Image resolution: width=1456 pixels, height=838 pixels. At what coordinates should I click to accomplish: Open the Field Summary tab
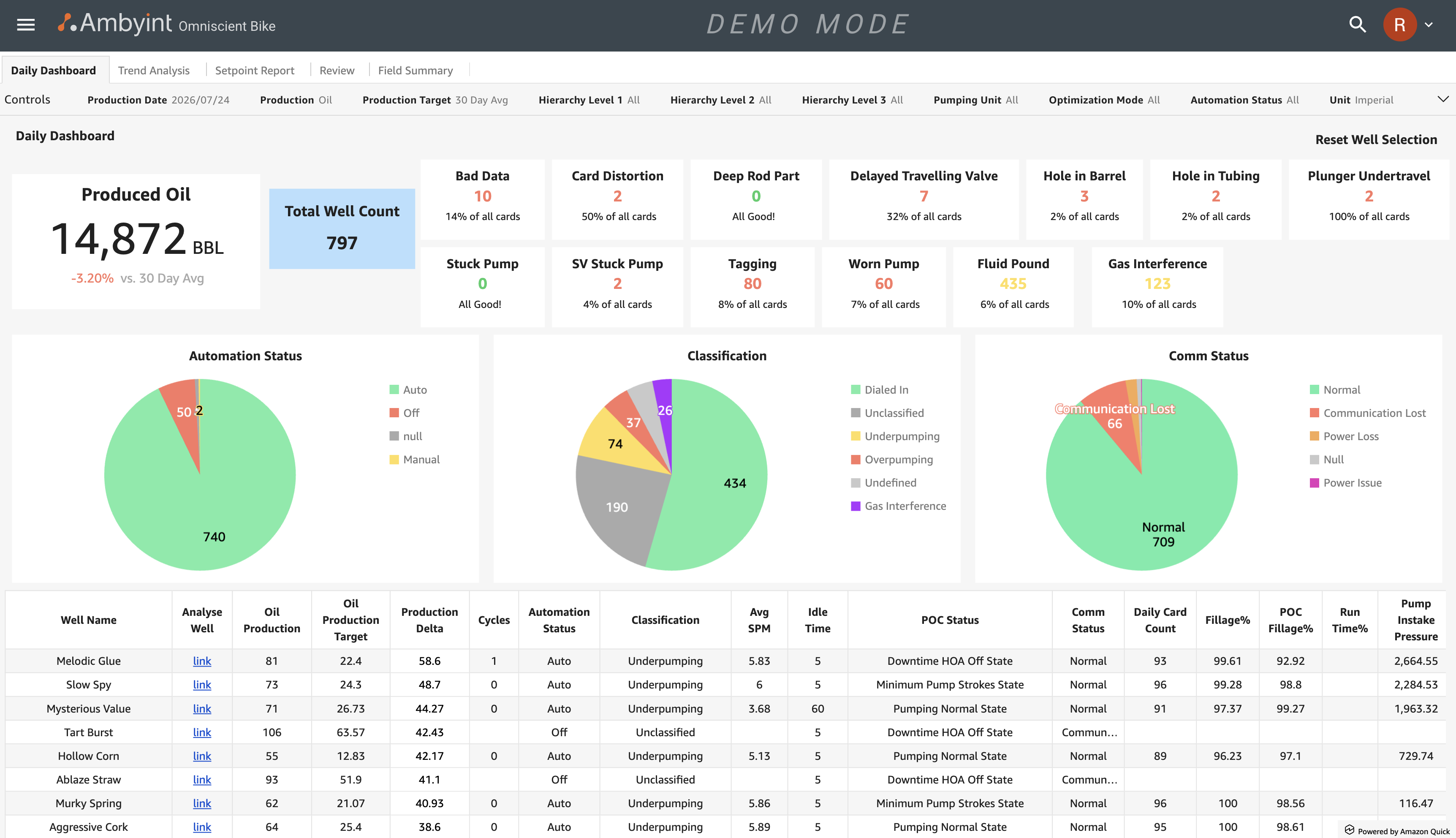416,70
